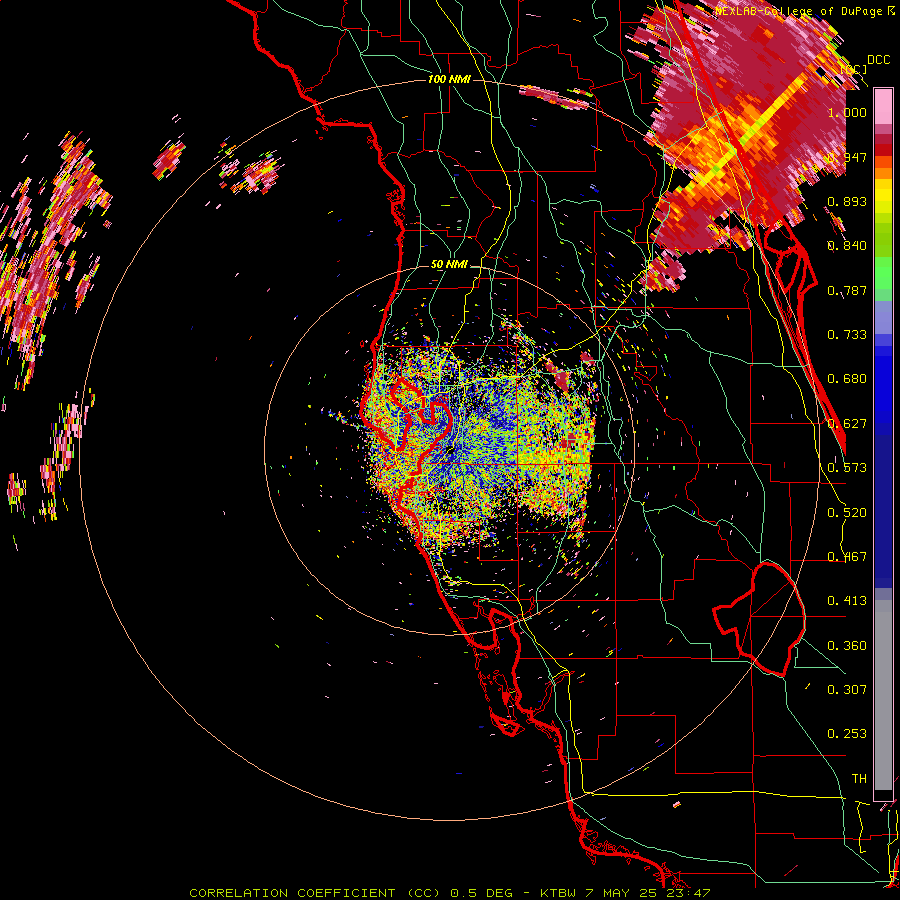Click the 0.840 value on the color scale

tap(847, 246)
